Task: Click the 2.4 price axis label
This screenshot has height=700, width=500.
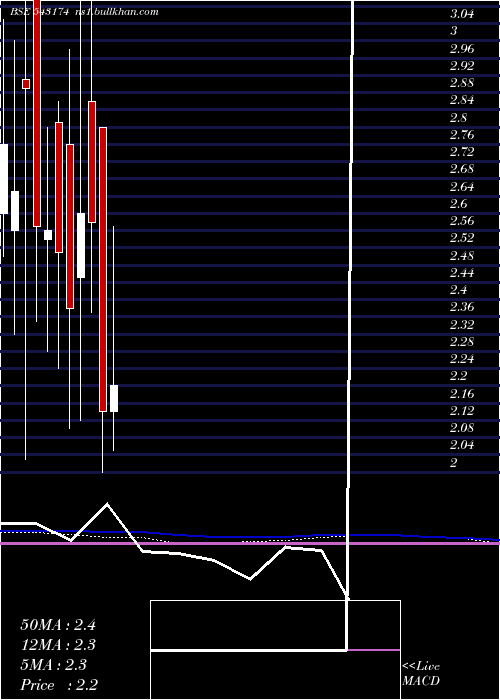Action: coord(458,290)
